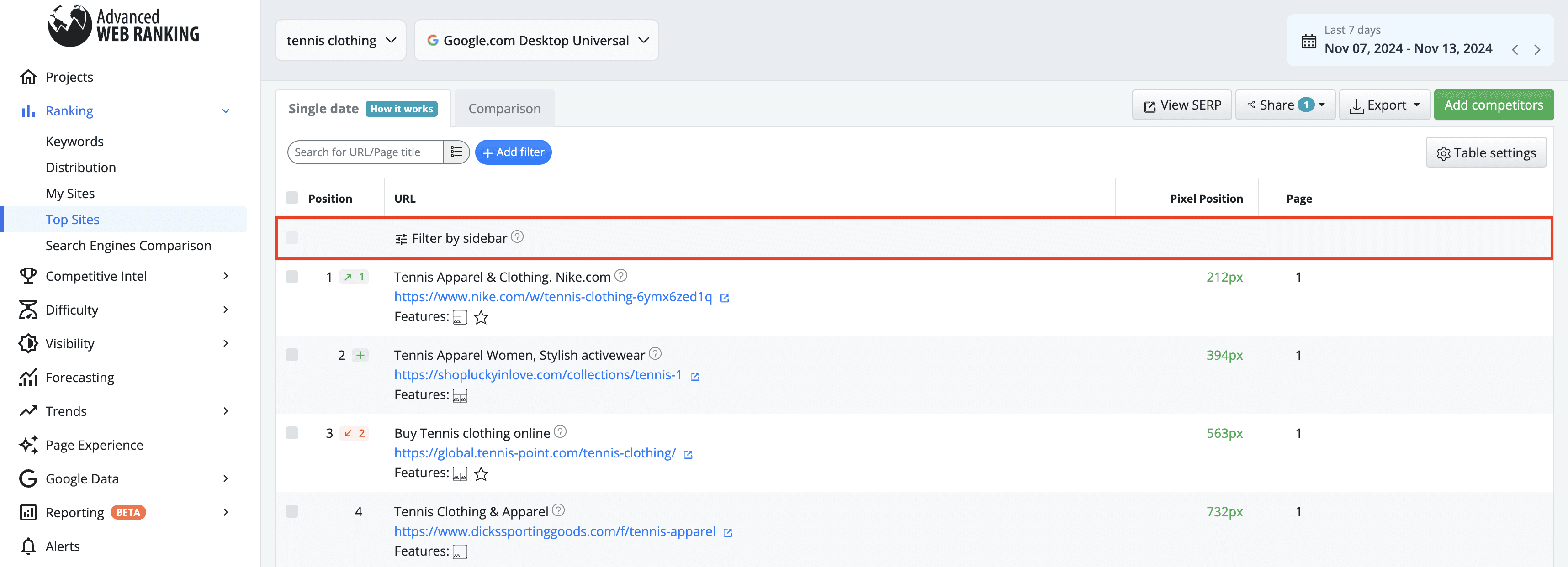Open Distribution in the Ranking submenu
Image resolution: width=1568 pixels, height=567 pixels.
(x=80, y=167)
